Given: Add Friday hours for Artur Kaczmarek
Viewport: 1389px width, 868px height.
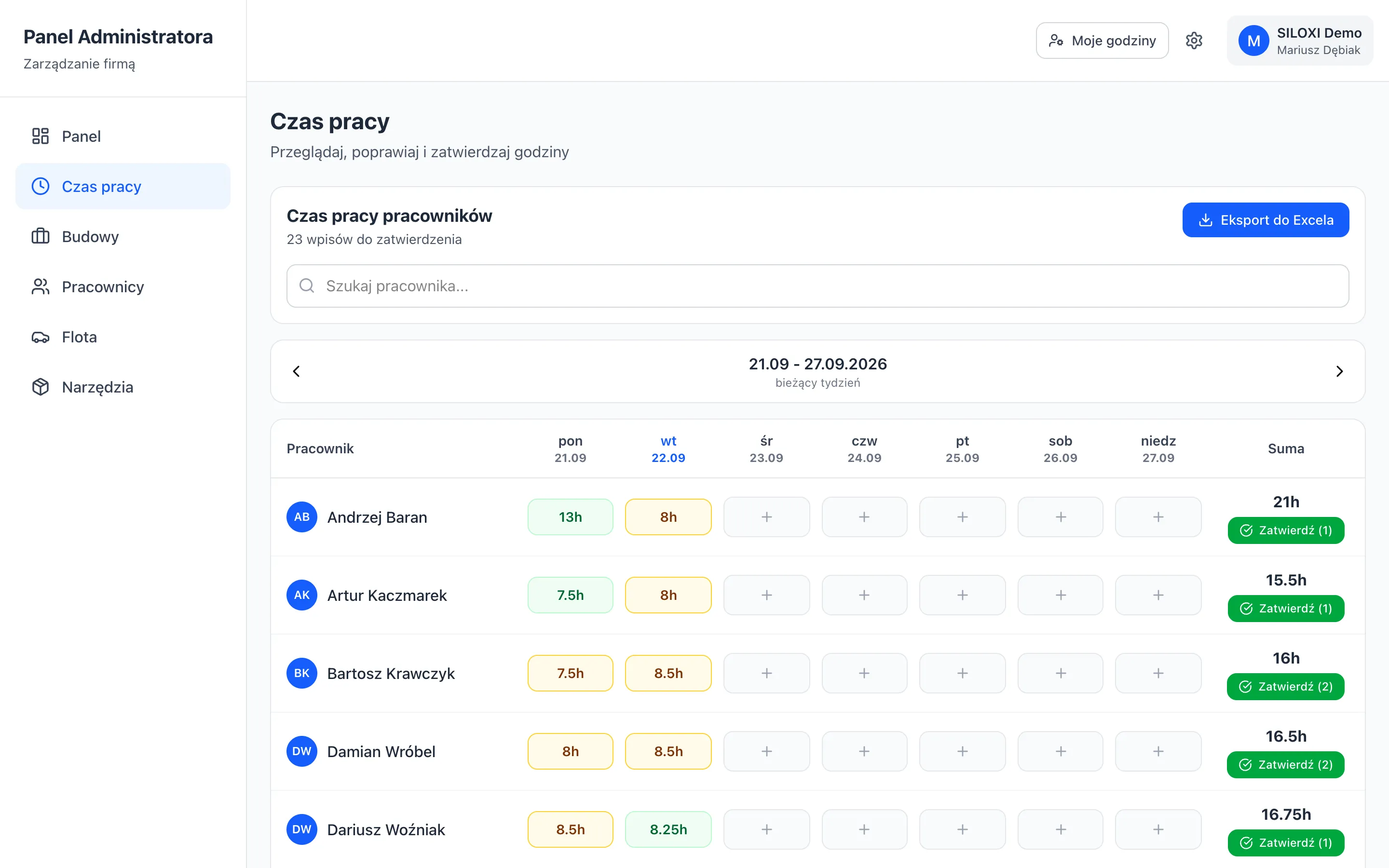Looking at the screenshot, I should coord(963,595).
